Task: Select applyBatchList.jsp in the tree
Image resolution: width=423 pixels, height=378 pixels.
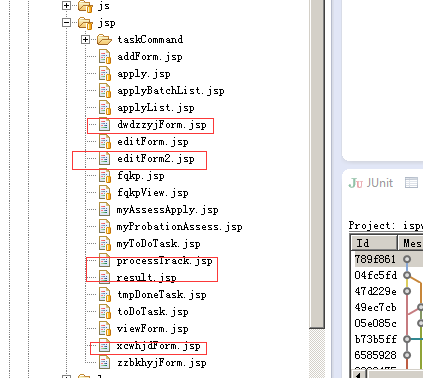Action: (171, 91)
